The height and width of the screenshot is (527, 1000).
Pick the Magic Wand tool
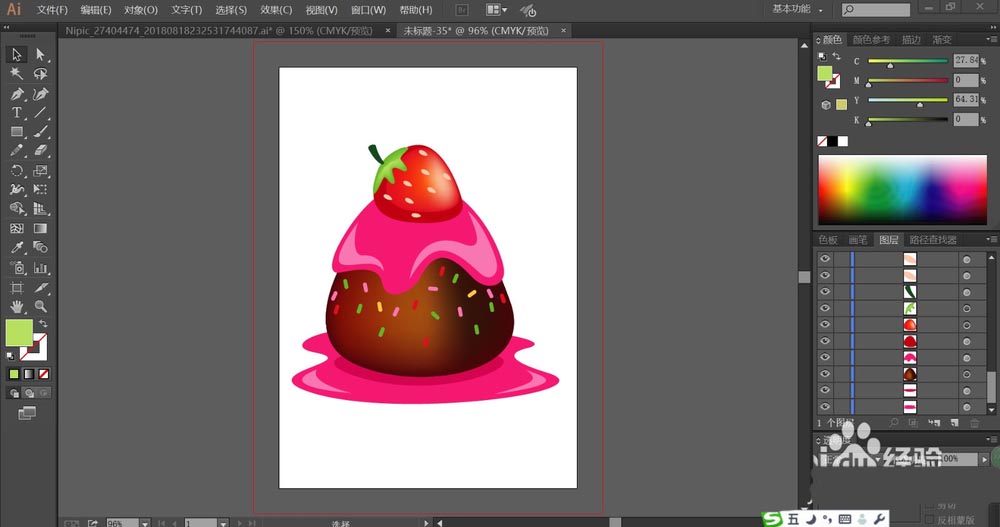(17, 74)
